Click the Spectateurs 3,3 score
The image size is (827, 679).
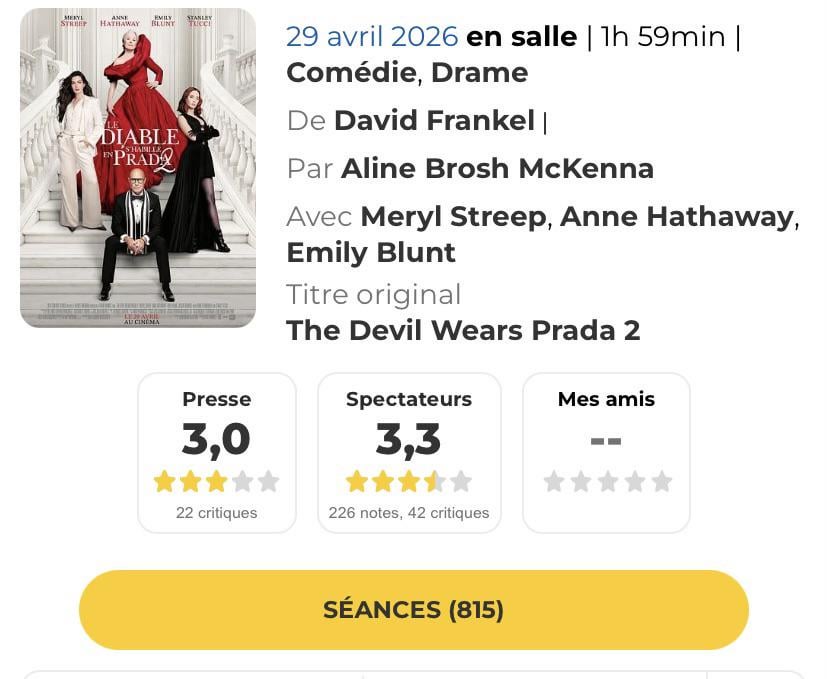click(x=408, y=439)
